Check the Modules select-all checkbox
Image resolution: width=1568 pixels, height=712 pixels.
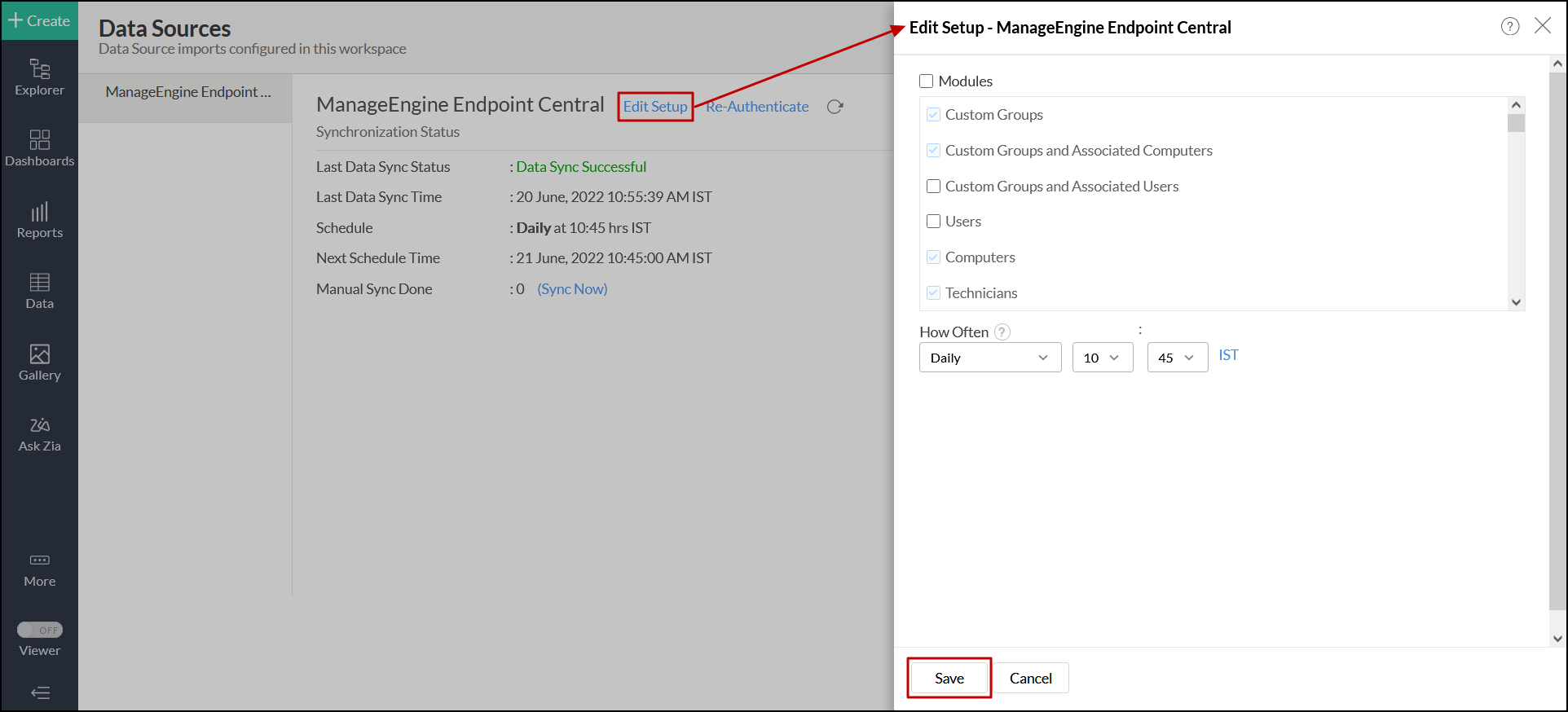click(927, 81)
